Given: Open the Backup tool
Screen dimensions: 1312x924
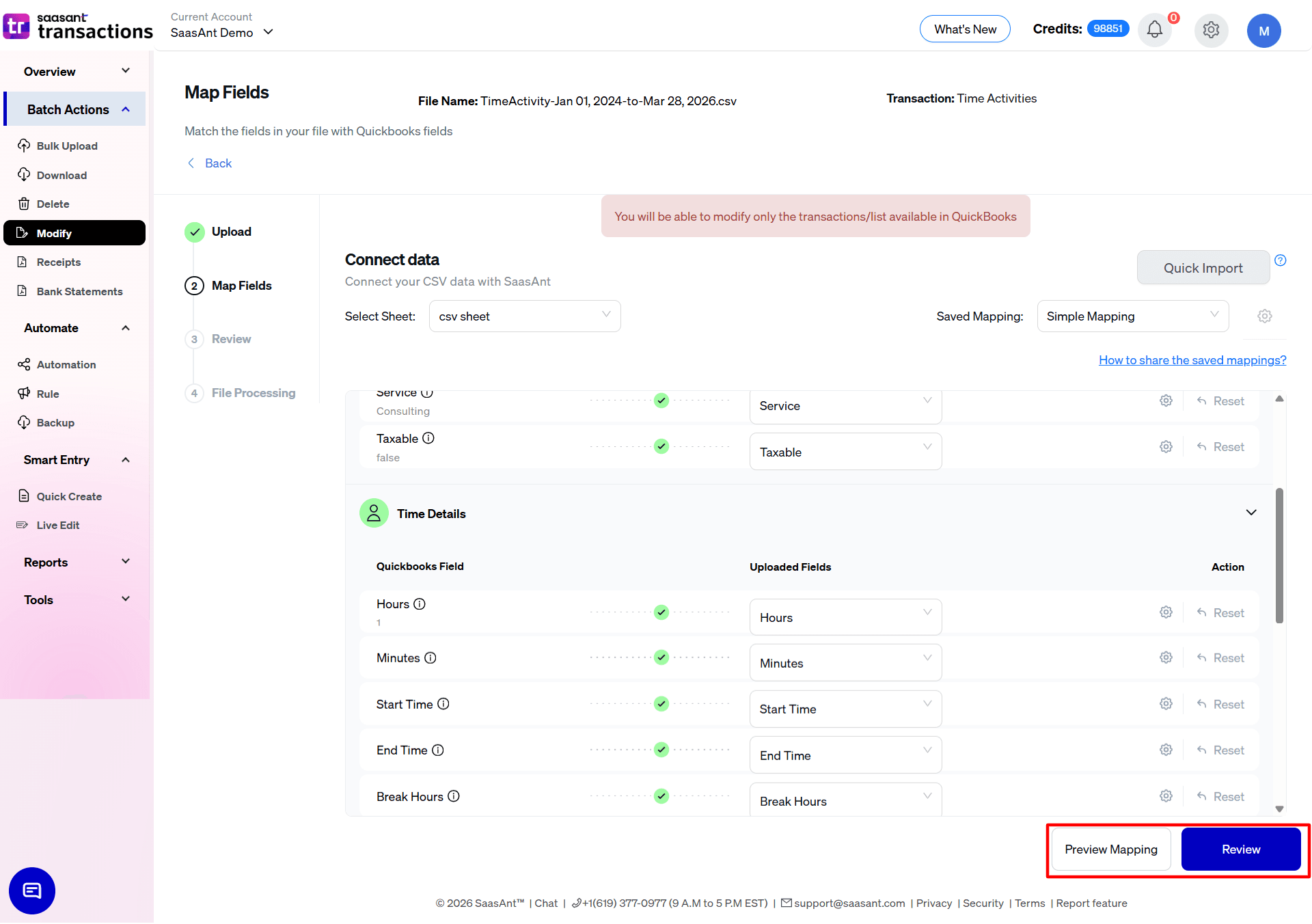Looking at the screenshot, I should 55,422.
